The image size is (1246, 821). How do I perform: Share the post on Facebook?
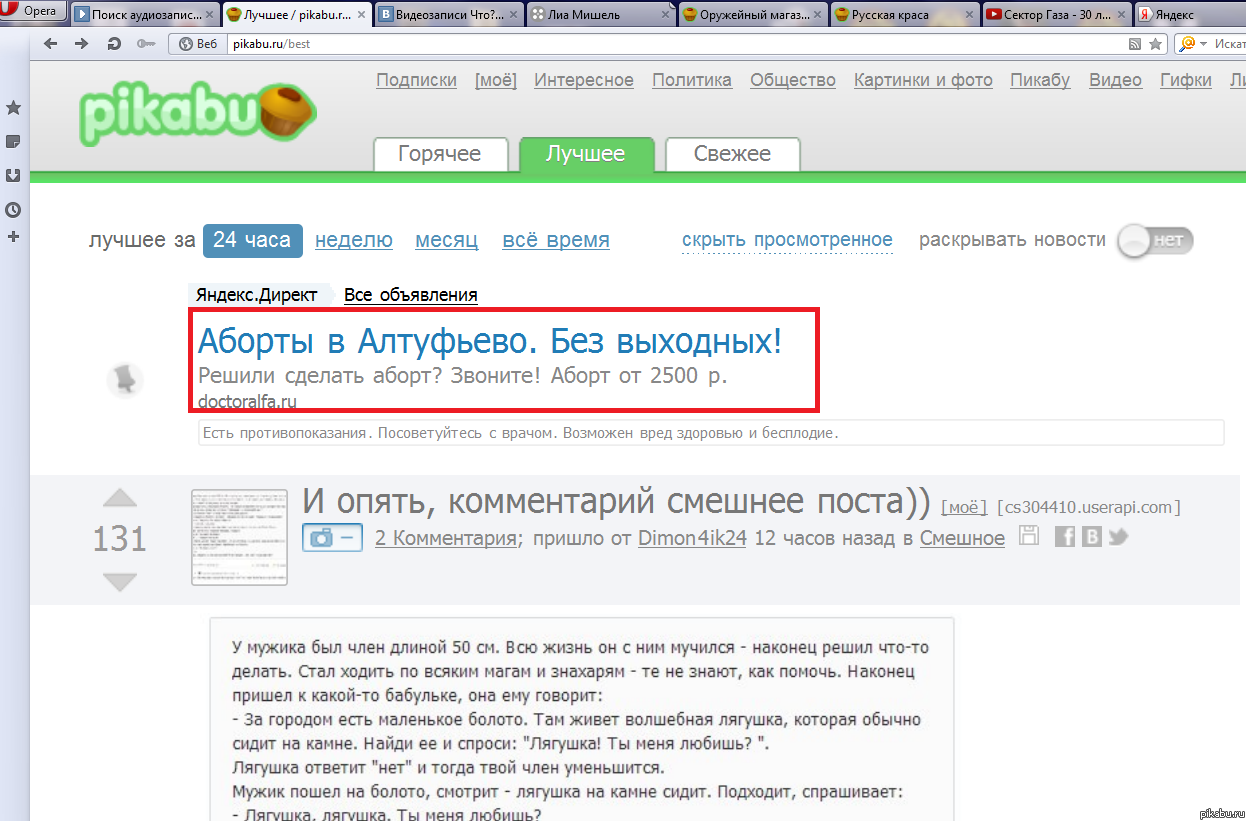[1065, 537]
